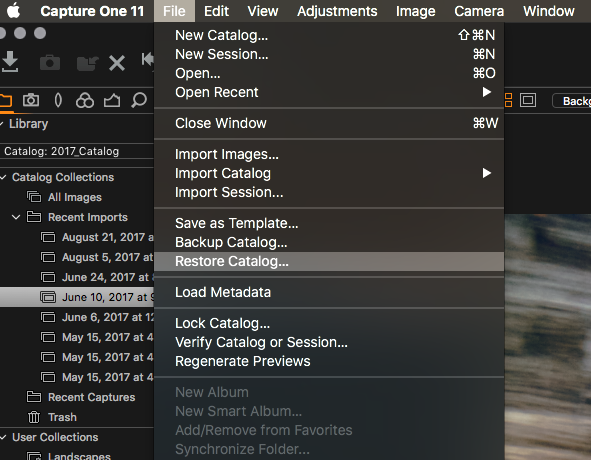This screenshot has width=591, height=460.
Task: Open the Lens tool tab icon
Action: click(58, 101)
